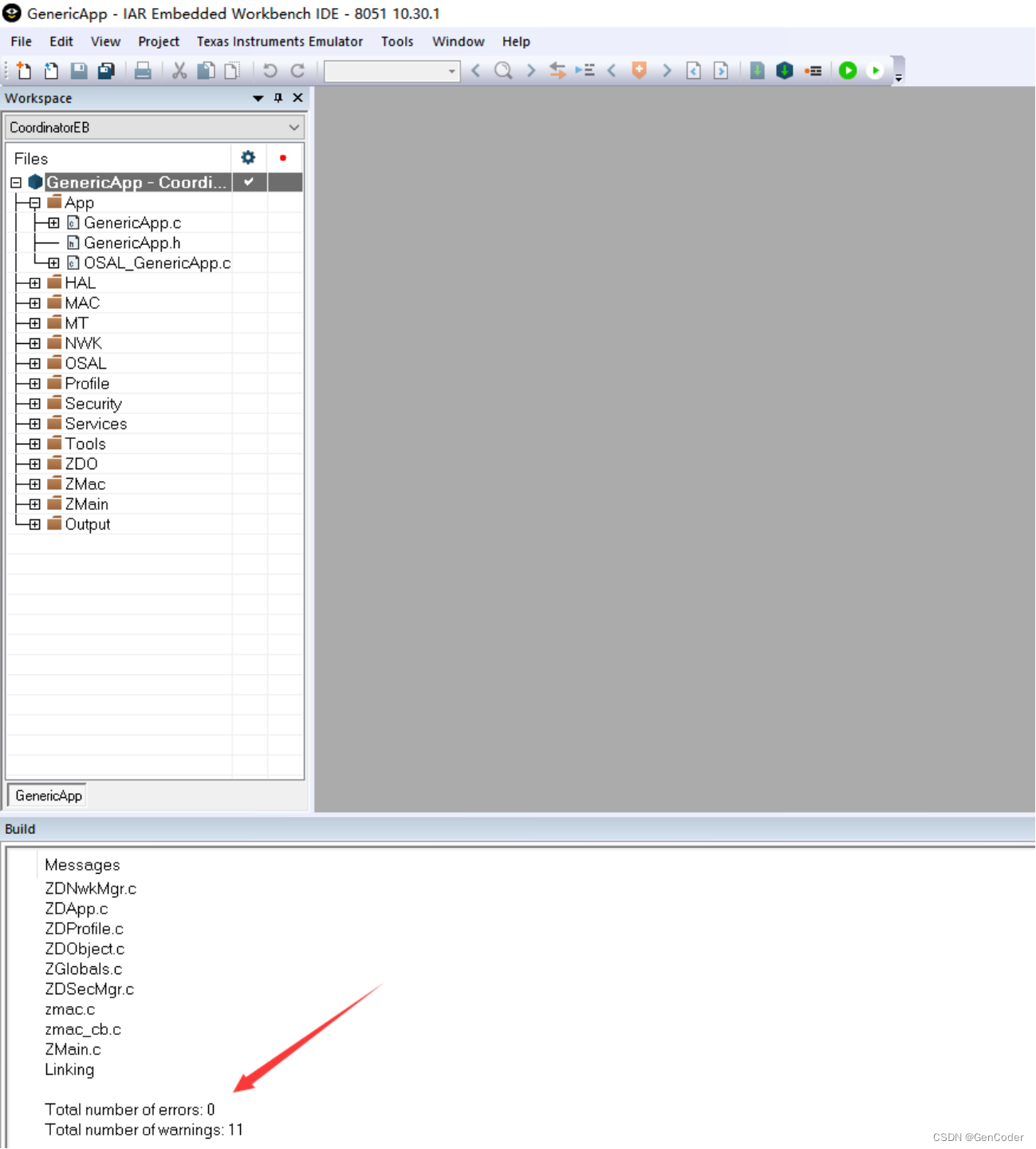1036x1149 pixels.
Task: Open the Help menu
Action: (x=516, y=41)
